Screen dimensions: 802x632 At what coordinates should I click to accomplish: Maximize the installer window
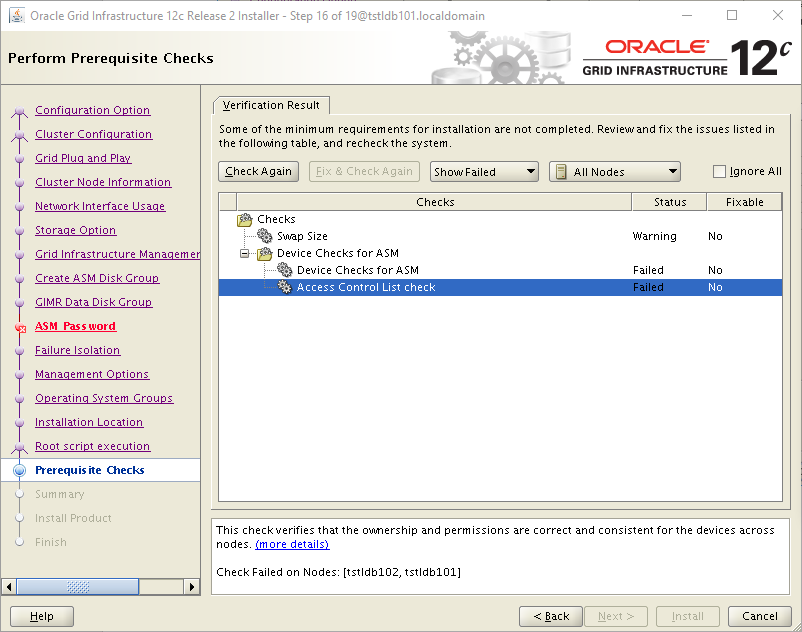tap(732, 15)
